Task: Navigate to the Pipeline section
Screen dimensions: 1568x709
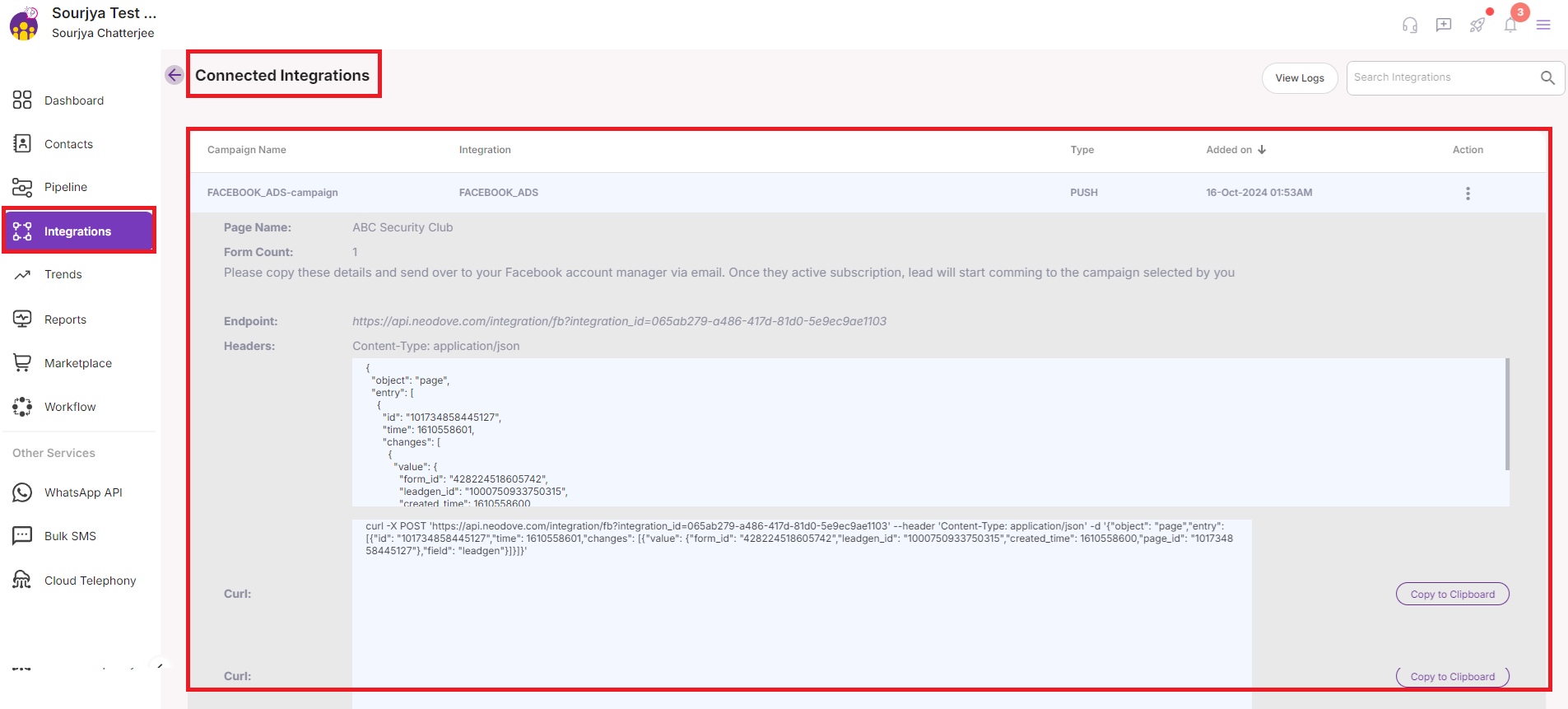Action: coord(65,187)
